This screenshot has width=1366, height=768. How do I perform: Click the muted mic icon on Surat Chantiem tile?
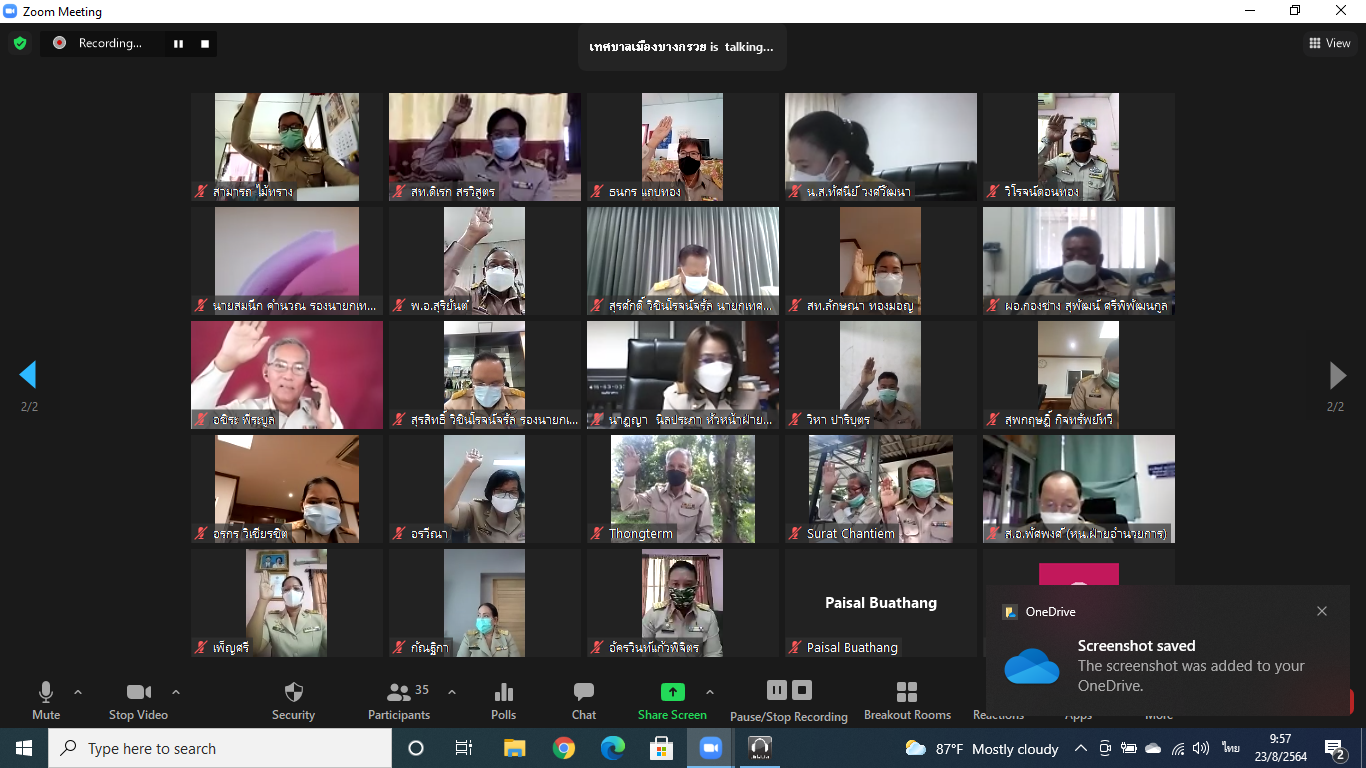click(x=796, y=534)
